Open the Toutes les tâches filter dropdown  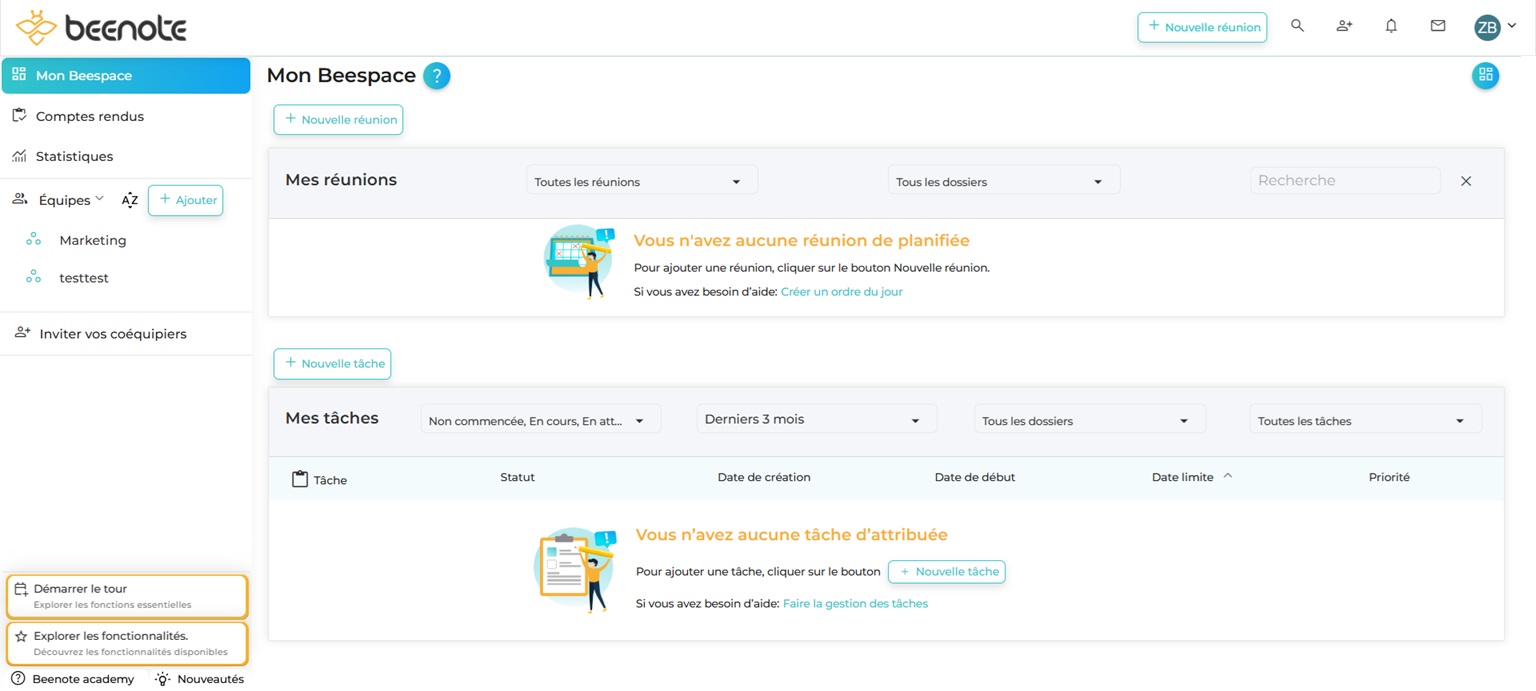[x=1365, y=421]
